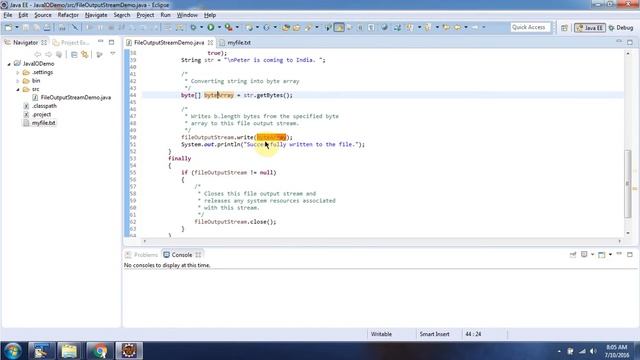
Task: Maximize the editor area
Action: [630, 42]
